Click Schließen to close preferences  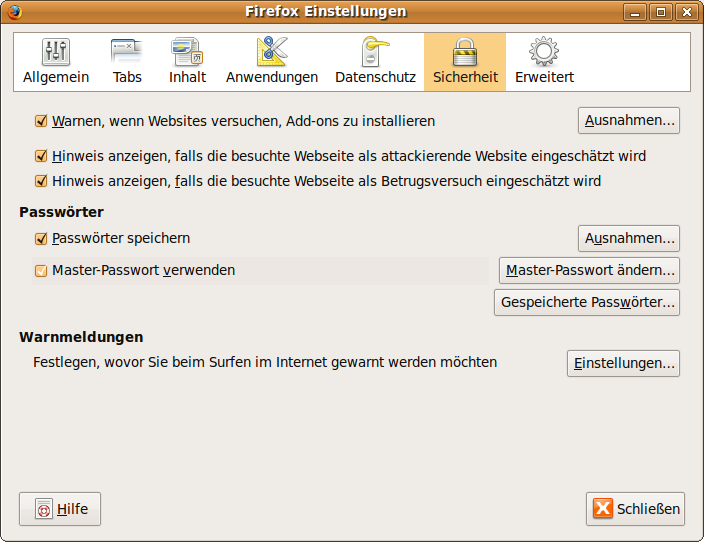click(635, 509)
